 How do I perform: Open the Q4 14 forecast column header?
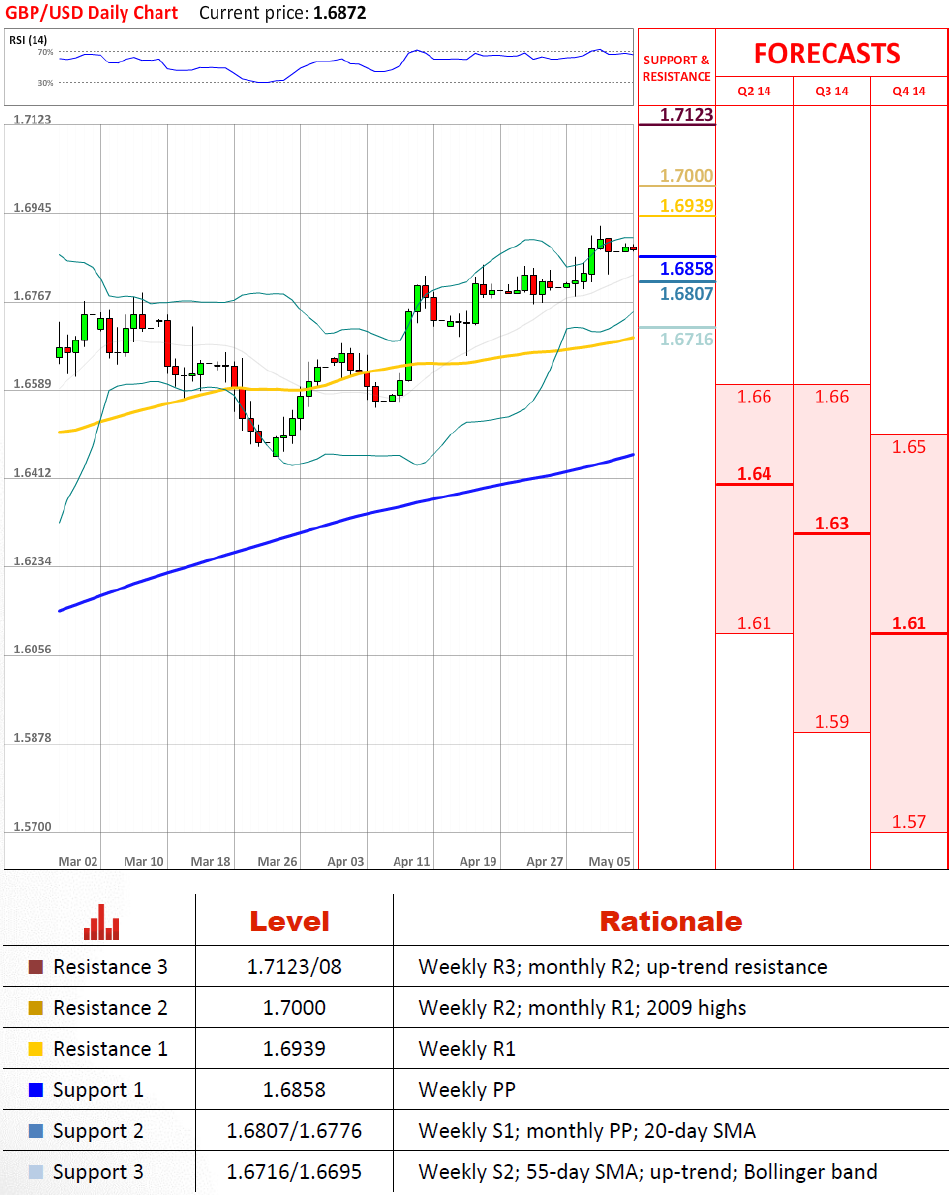[909, 91]
